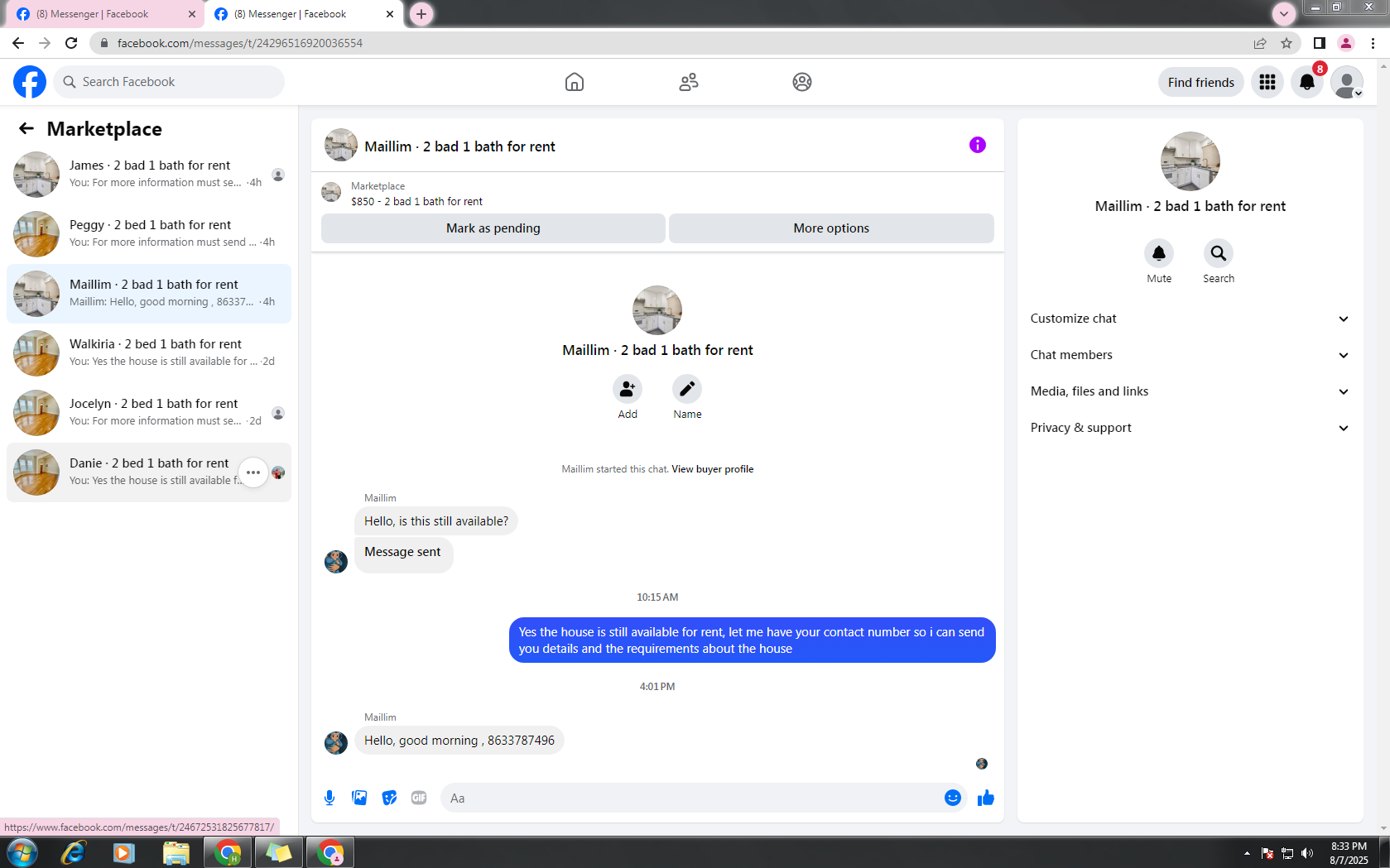This screenshot has width=1390, height=868.
Task: Bookmark this page with the star
Action: 1287,43
